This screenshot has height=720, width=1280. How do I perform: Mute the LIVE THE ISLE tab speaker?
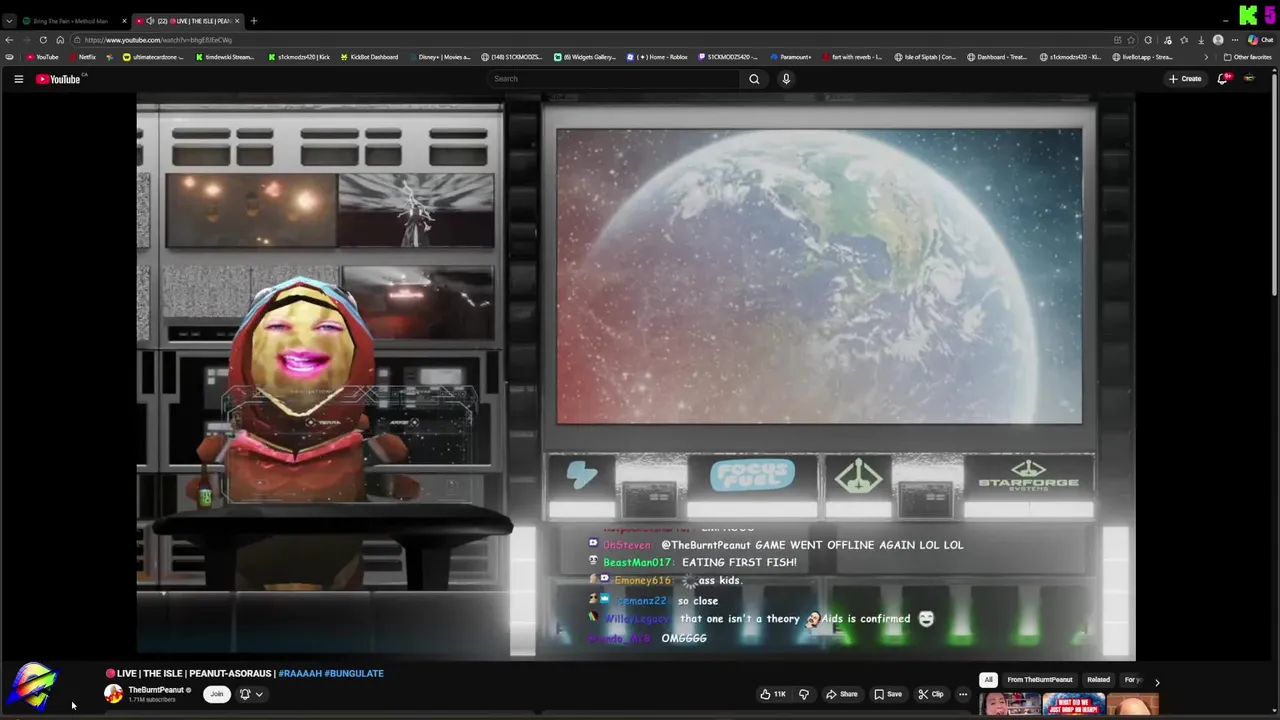coord(150,21)
